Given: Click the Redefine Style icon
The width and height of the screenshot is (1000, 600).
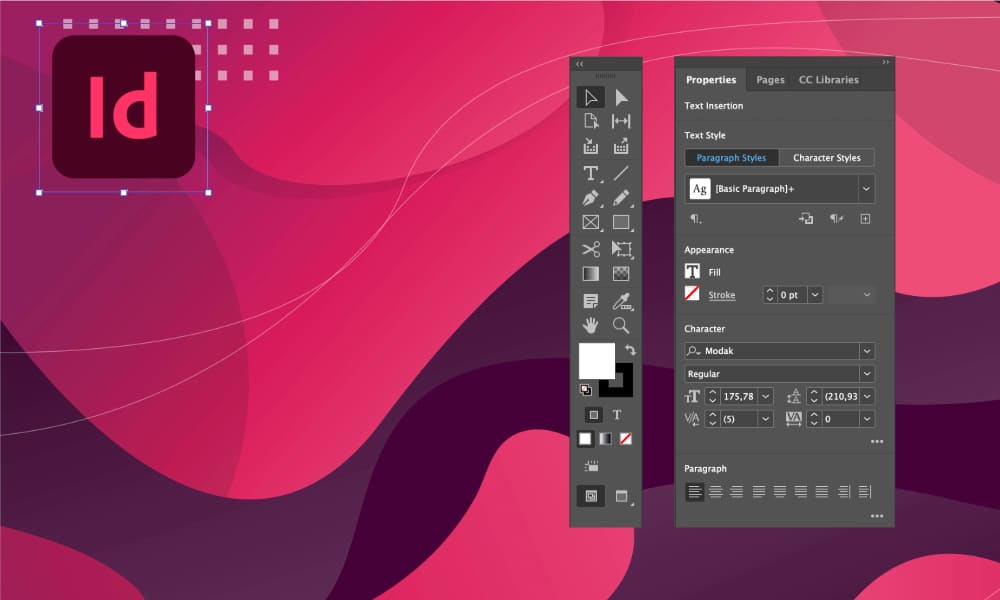Looking at the screenshot, I should (805, 219).
